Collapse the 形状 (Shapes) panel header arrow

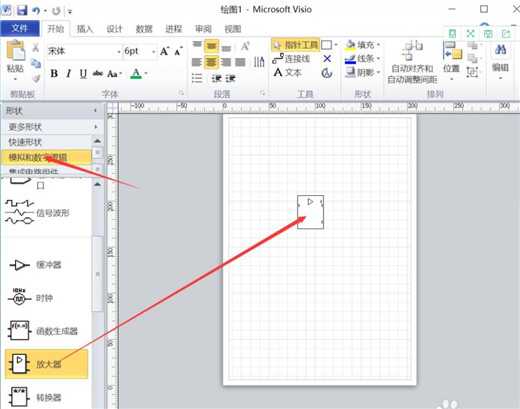(96, 110)
